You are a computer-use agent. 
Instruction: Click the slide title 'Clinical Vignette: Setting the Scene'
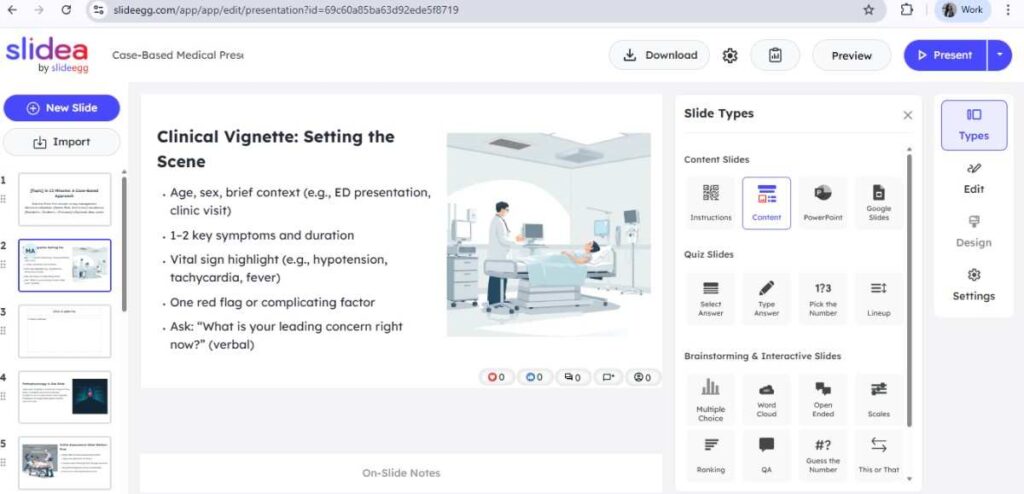click(276, 149)
